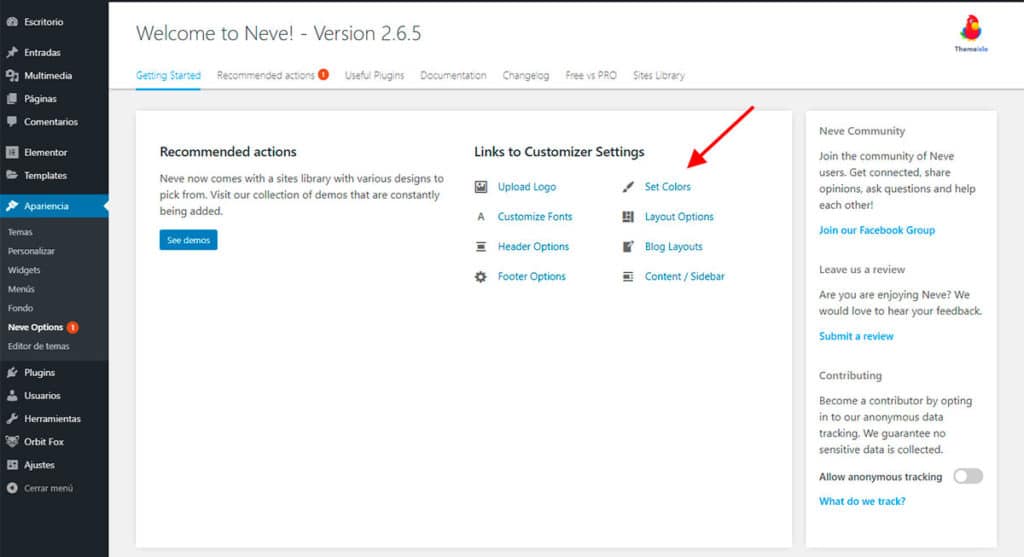Viewport: 1024px width, 557px height.
Task: Open the Documentation tab
Action: (453, 76)
